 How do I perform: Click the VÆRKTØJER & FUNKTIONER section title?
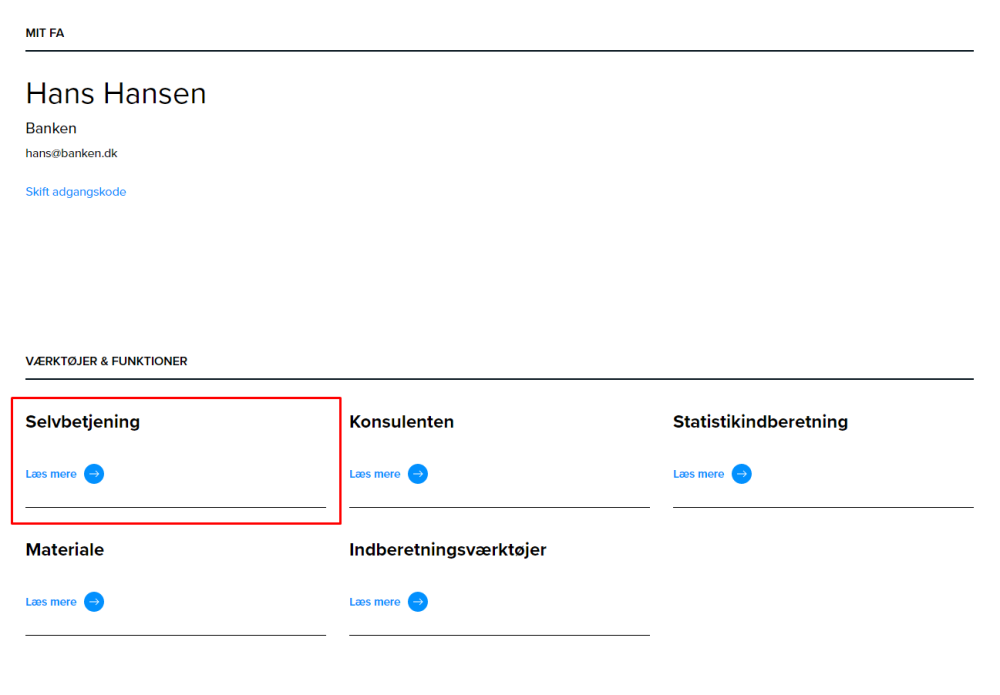(107, 362)
